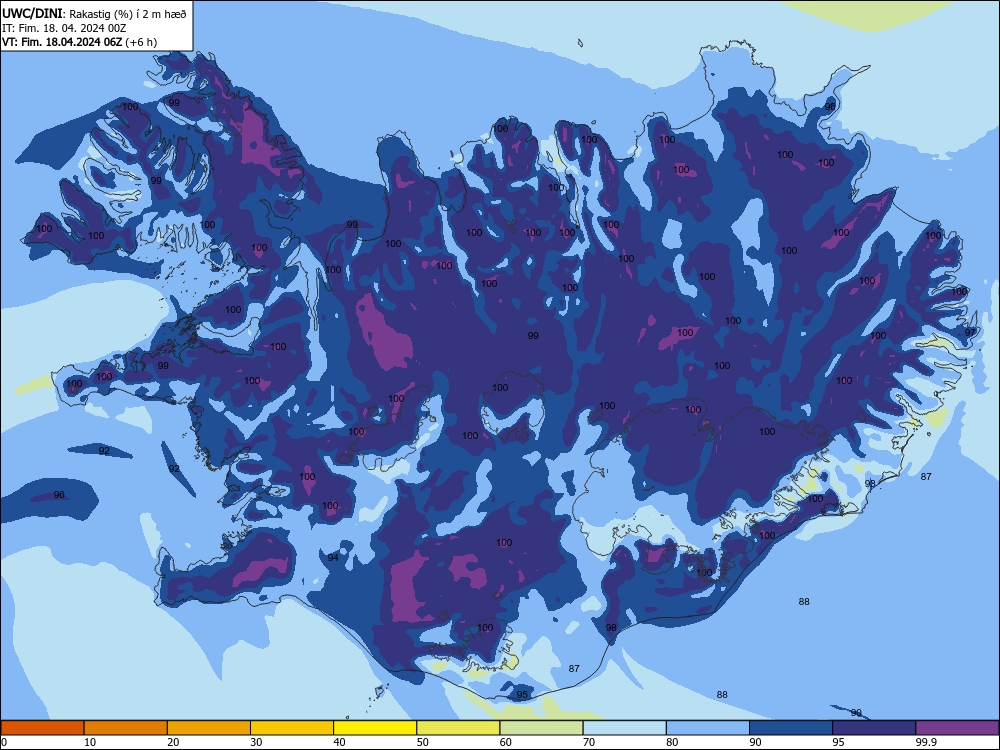Select the 20–30 amber legend swatch
Screen dimensions: 1000x750
click(209, 728)
